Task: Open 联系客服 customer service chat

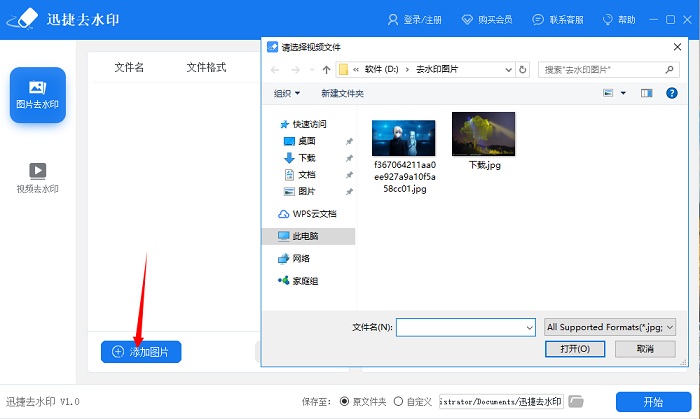Action: tap(558, 20)
